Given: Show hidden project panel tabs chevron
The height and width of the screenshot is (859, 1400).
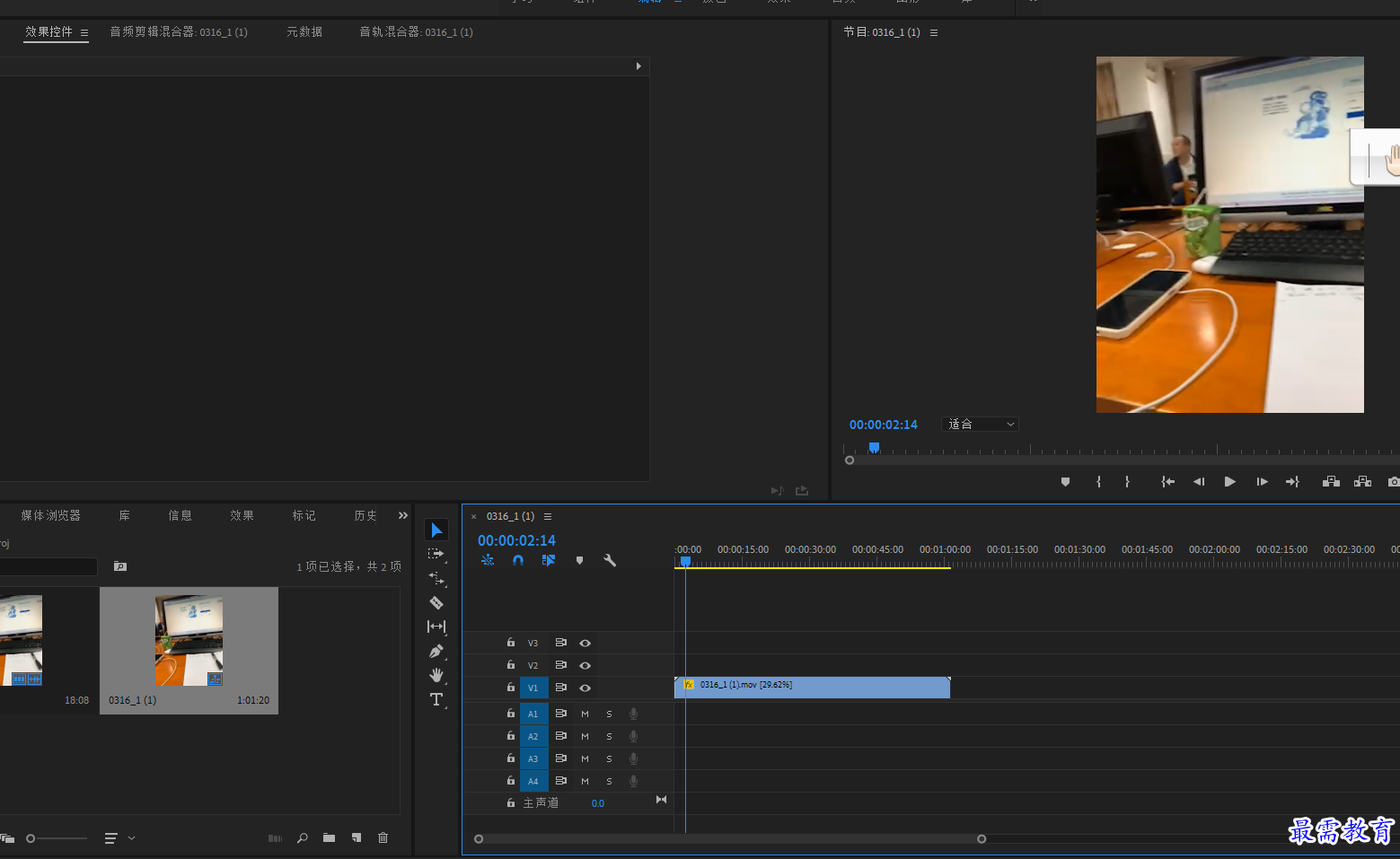Looking at the screenshot, I should pyautogui.click(x=403, y=515).
